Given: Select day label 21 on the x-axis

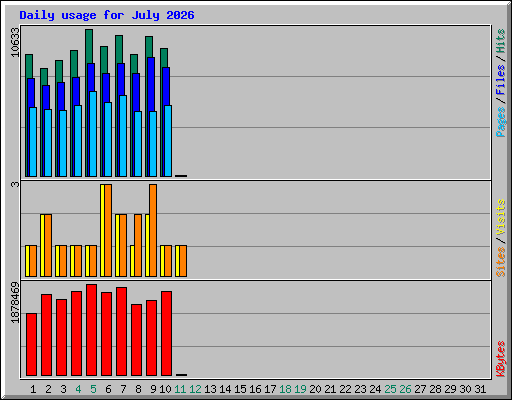Looking at the screenshot, I should (330, 389).
